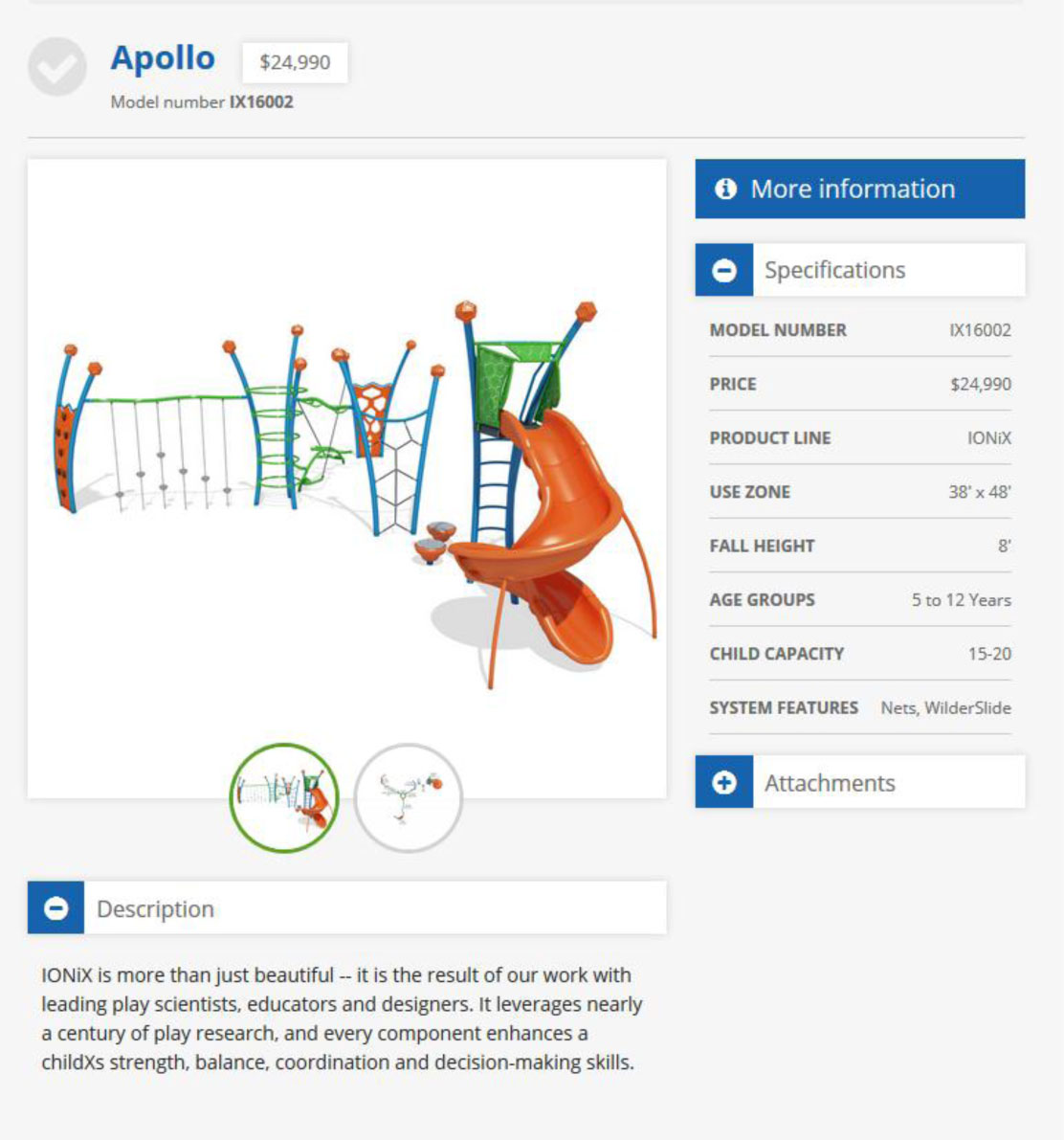The width and height of the screenshot is (1064, 1140).
Task: Click the main Apollo playground image
Action: click(x=346, y=479)
